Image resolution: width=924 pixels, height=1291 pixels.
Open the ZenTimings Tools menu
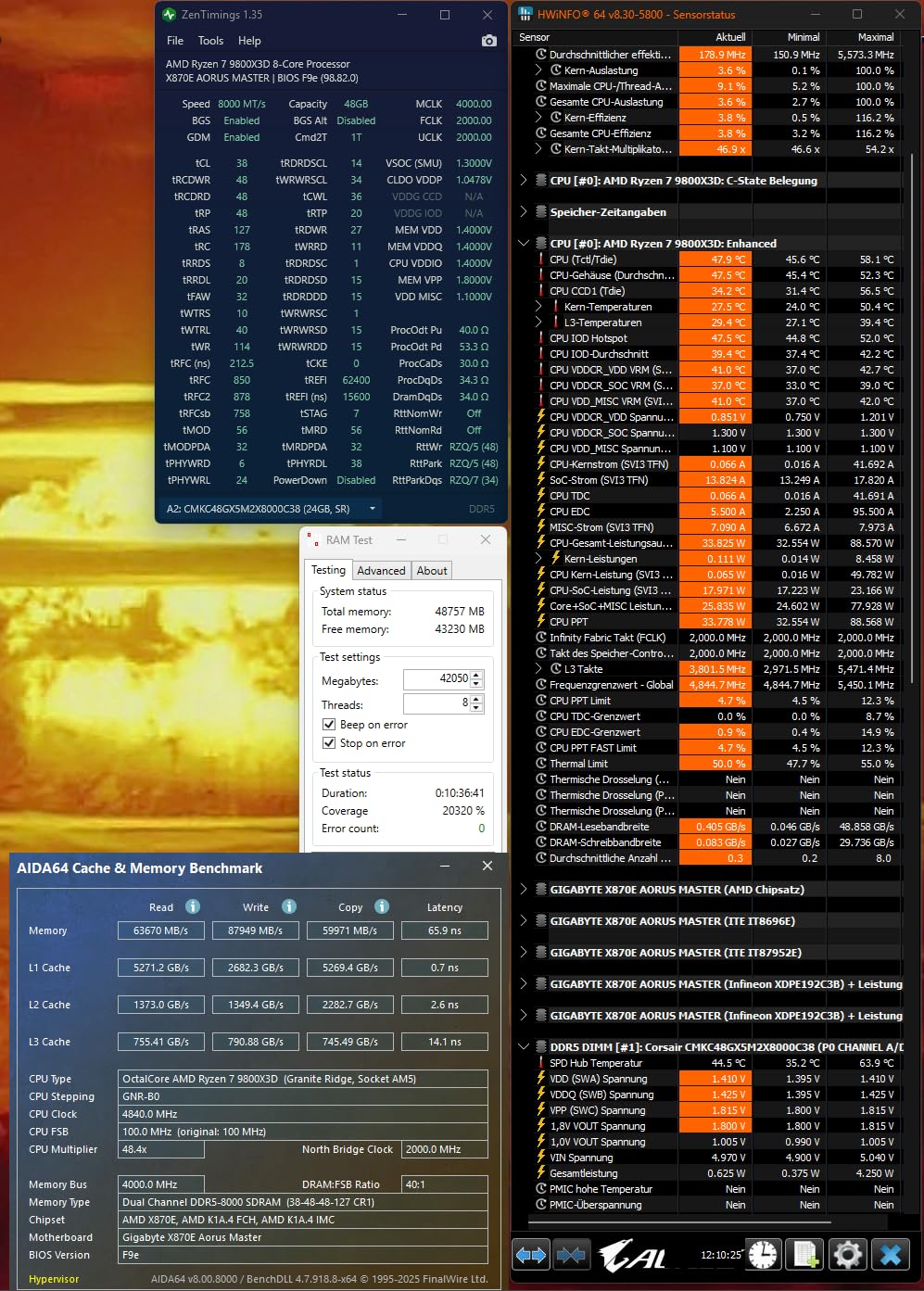click(210, 41)
